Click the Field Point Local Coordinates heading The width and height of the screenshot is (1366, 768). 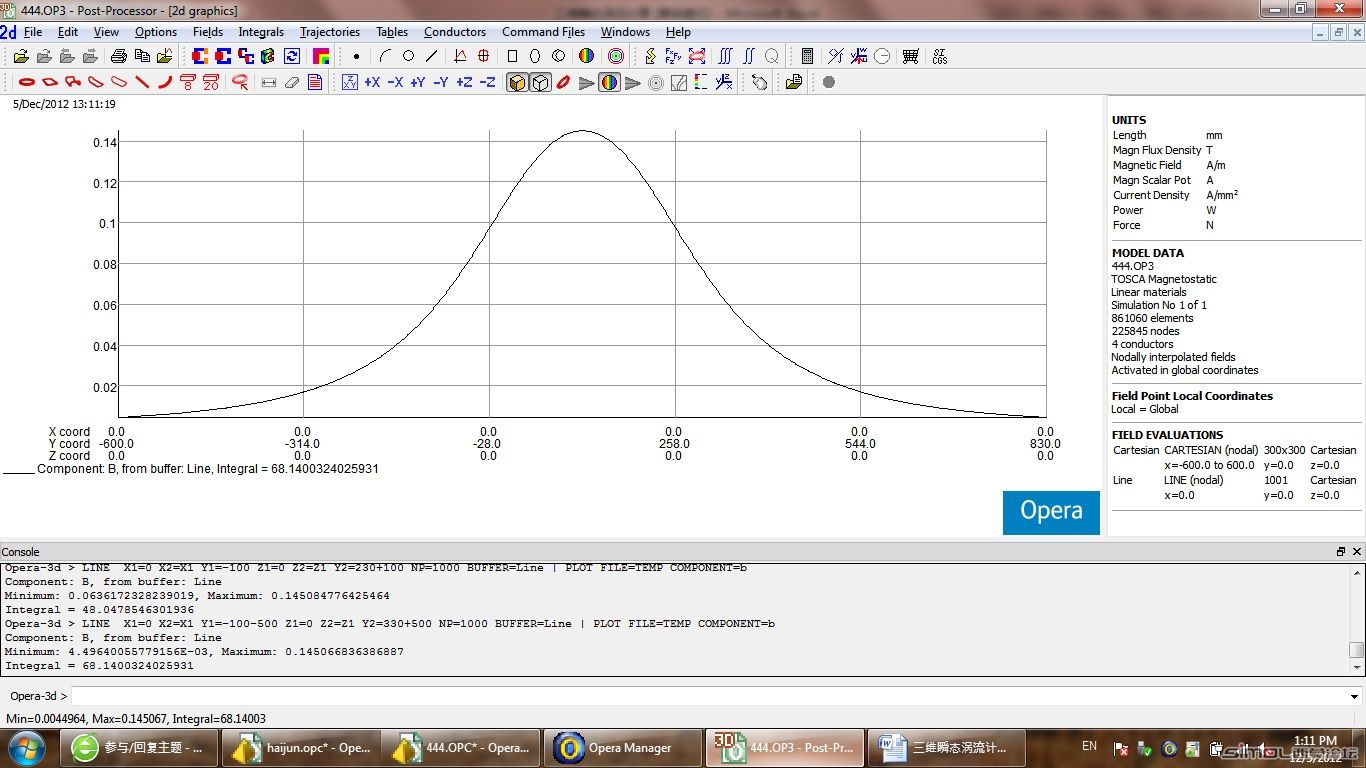pos(1192,396)
